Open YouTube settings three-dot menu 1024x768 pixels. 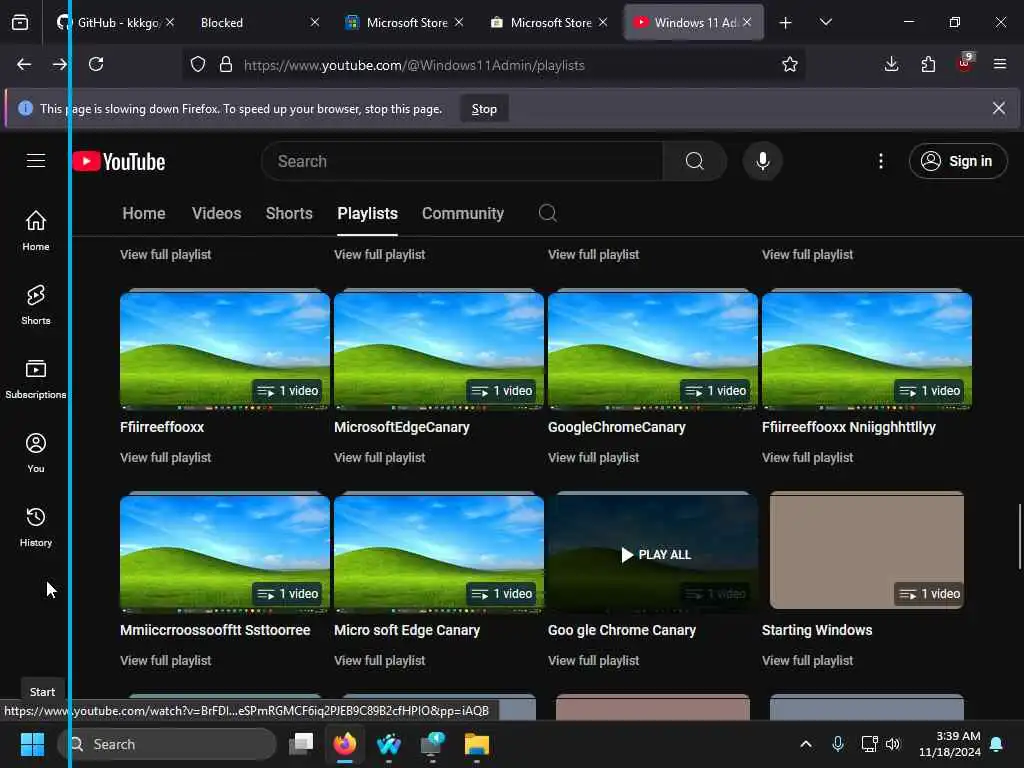pyautogui.click(x=881, y=161)
